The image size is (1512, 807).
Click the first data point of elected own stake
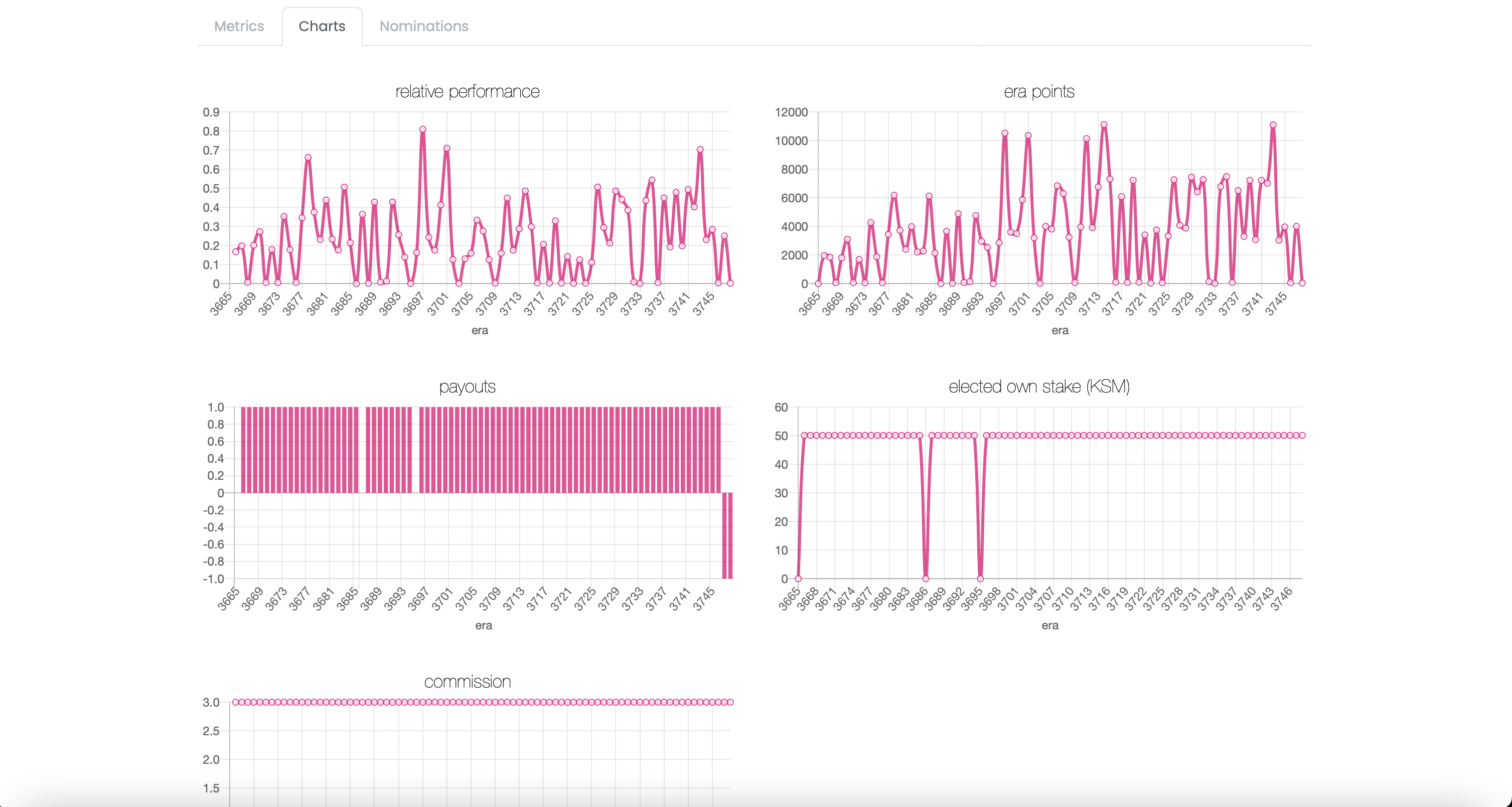point(798,579)
